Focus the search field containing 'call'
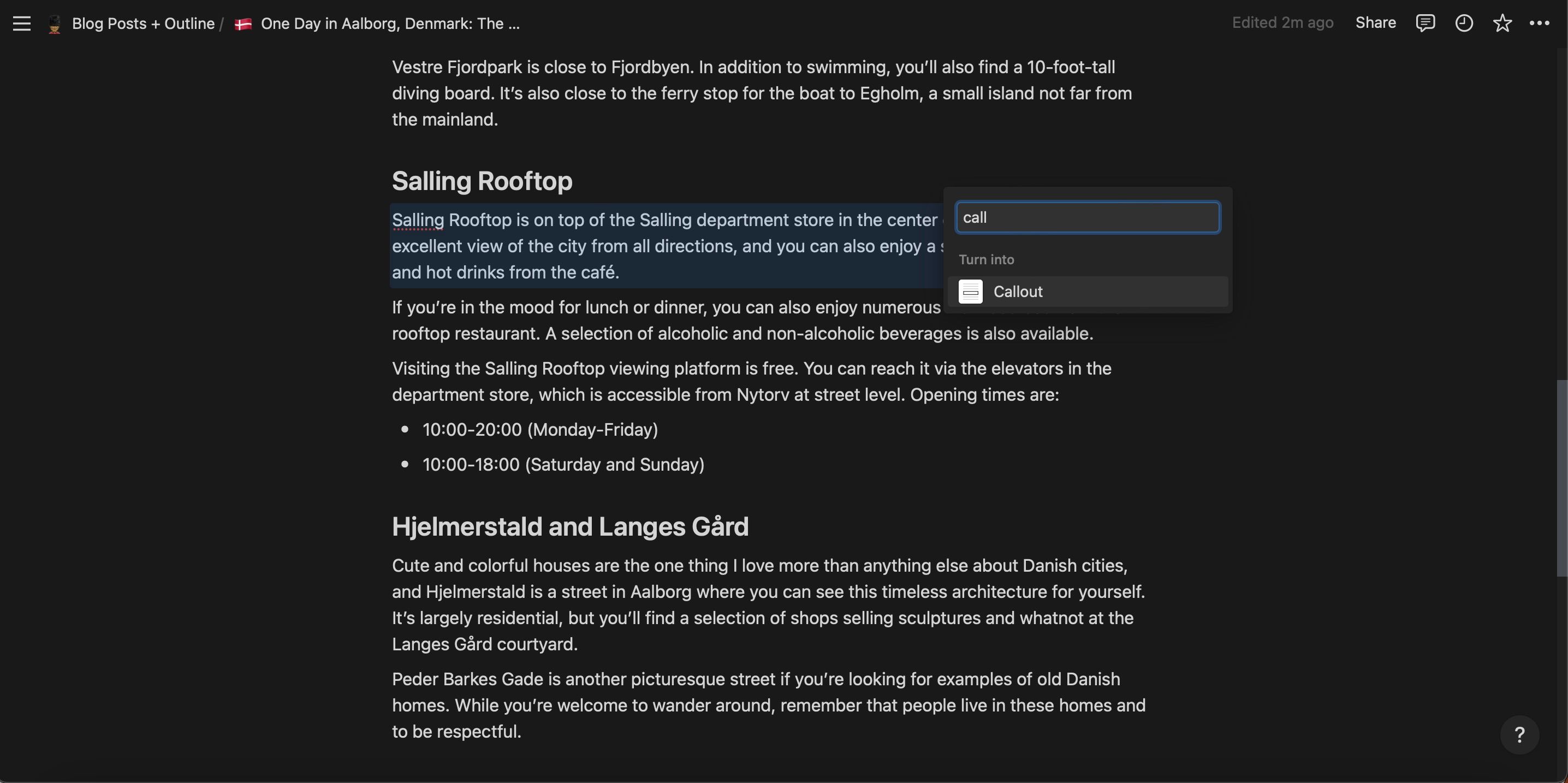Screen dimensions: 1568x783 [1087, 217]
